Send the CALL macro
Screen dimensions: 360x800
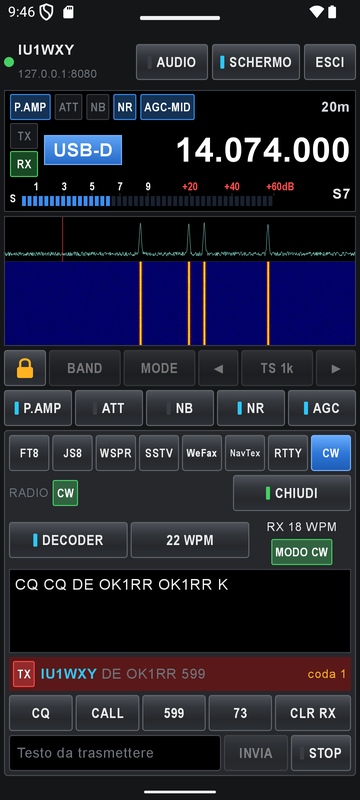coord(108,713)
